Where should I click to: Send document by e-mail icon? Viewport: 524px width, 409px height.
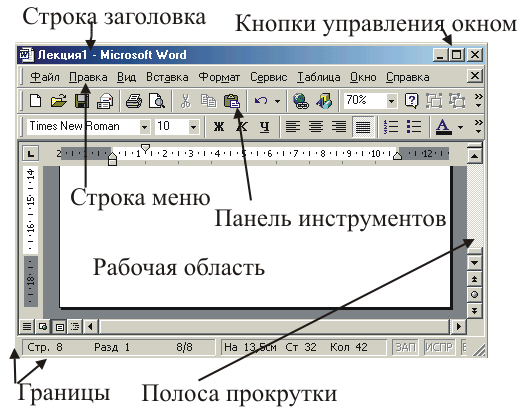pyautogui.click(x=105, y=101)
